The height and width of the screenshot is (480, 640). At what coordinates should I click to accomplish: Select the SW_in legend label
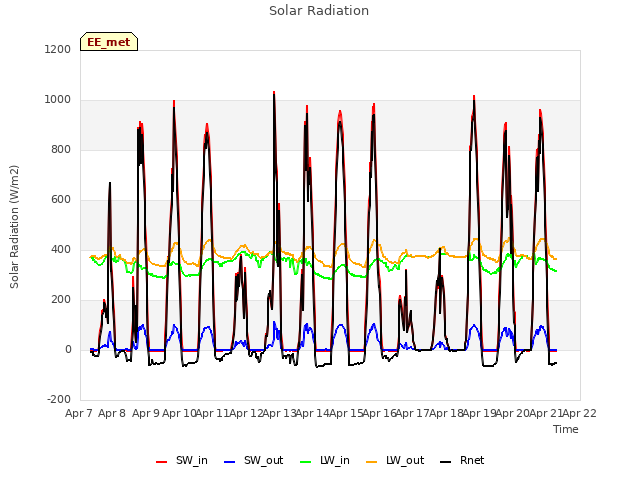point(192,460)
